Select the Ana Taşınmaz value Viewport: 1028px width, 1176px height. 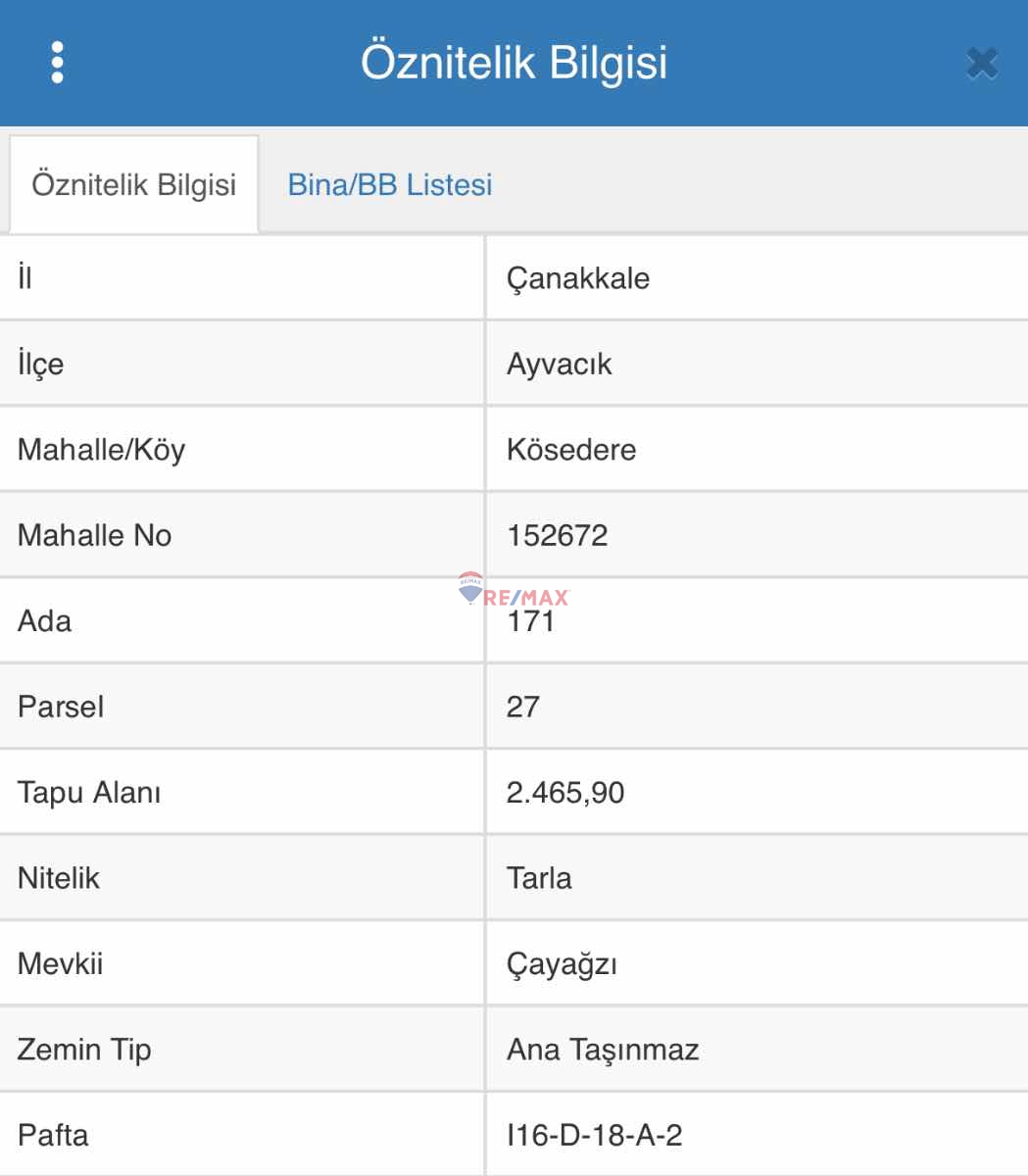click(x=603, y=1050)
